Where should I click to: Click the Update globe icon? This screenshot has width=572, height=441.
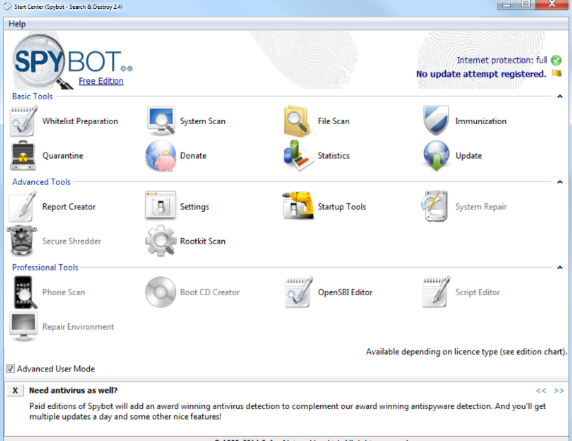436,156
